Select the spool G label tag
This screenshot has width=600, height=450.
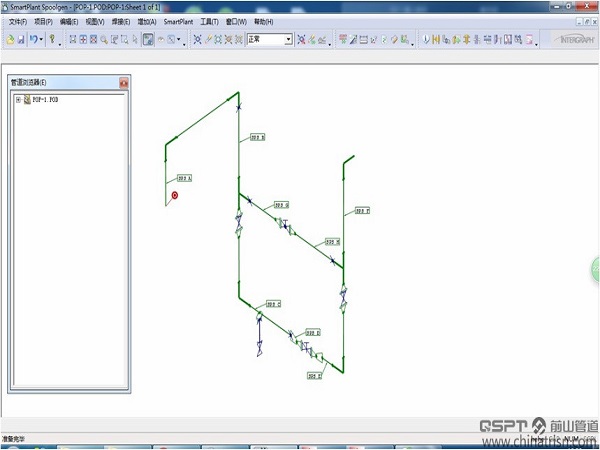(282, 205)
